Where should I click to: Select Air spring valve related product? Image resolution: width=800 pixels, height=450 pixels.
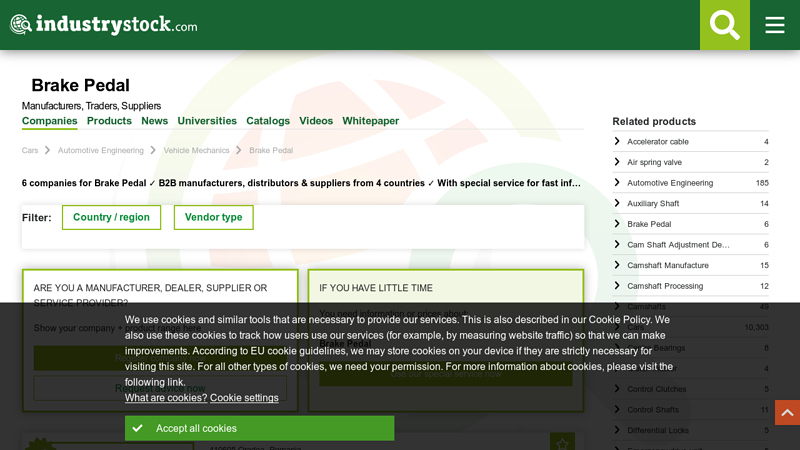pyautogui.click(x=654, y=162)
